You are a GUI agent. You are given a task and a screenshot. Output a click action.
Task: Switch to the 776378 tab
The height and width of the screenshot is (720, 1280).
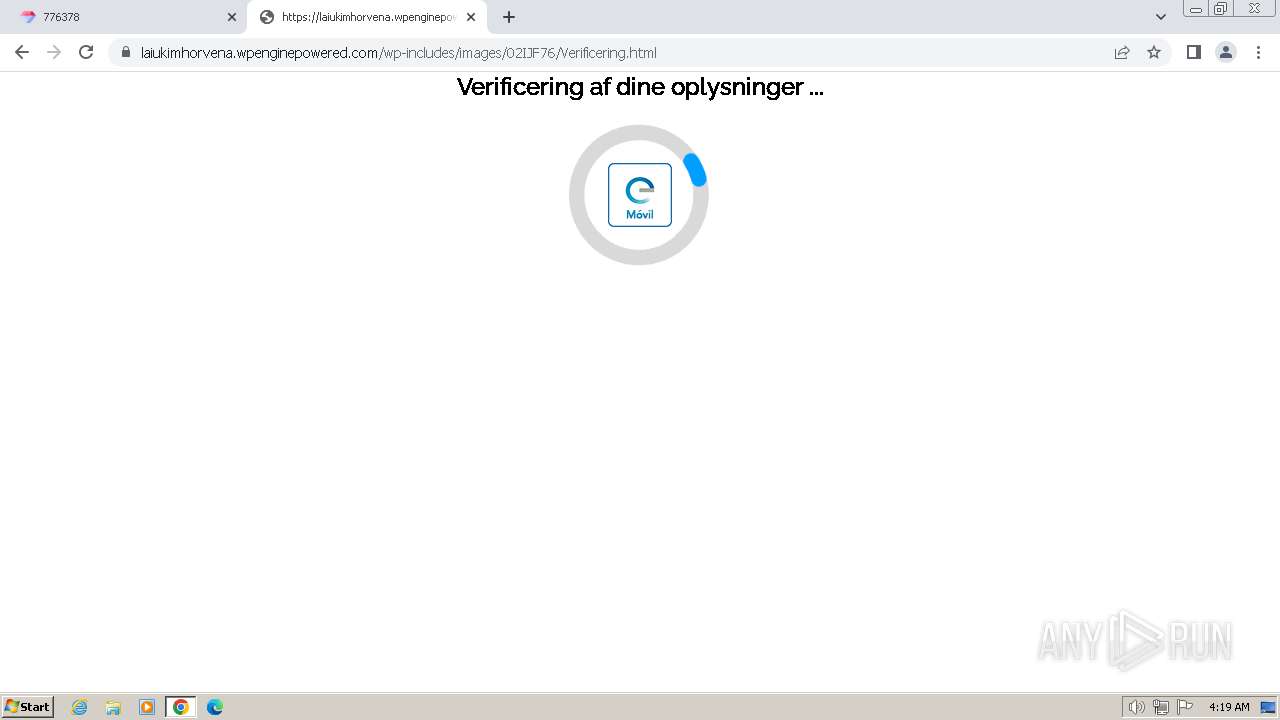pos(125,17)
